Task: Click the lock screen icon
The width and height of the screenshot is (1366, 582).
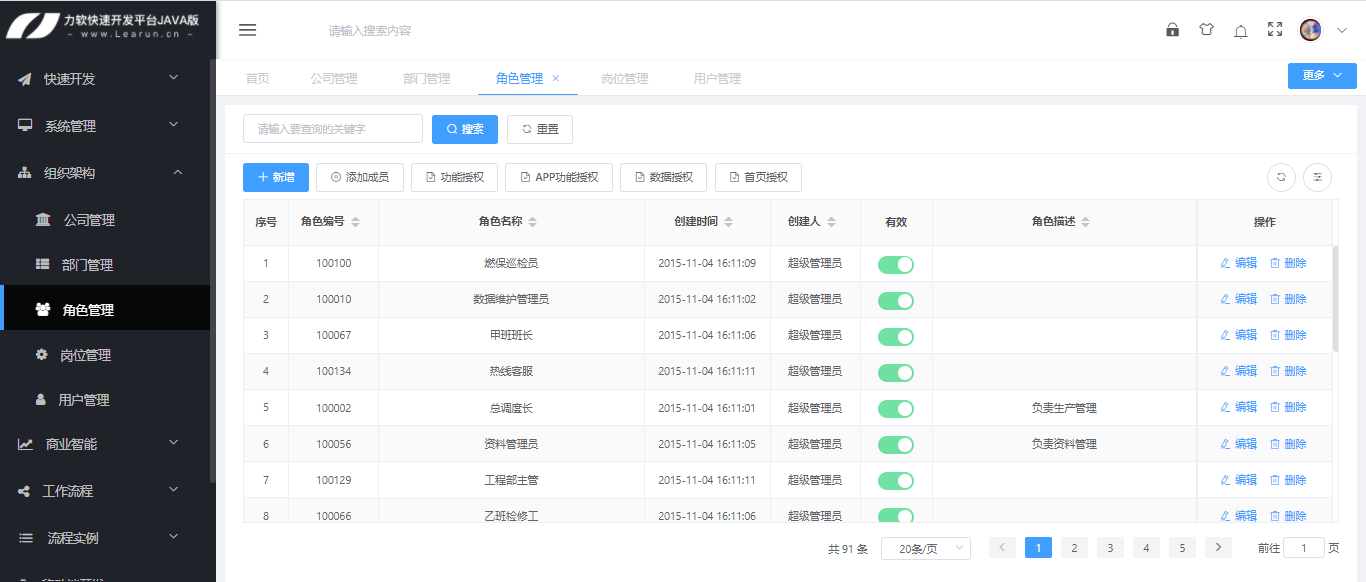Action: 1172,30
